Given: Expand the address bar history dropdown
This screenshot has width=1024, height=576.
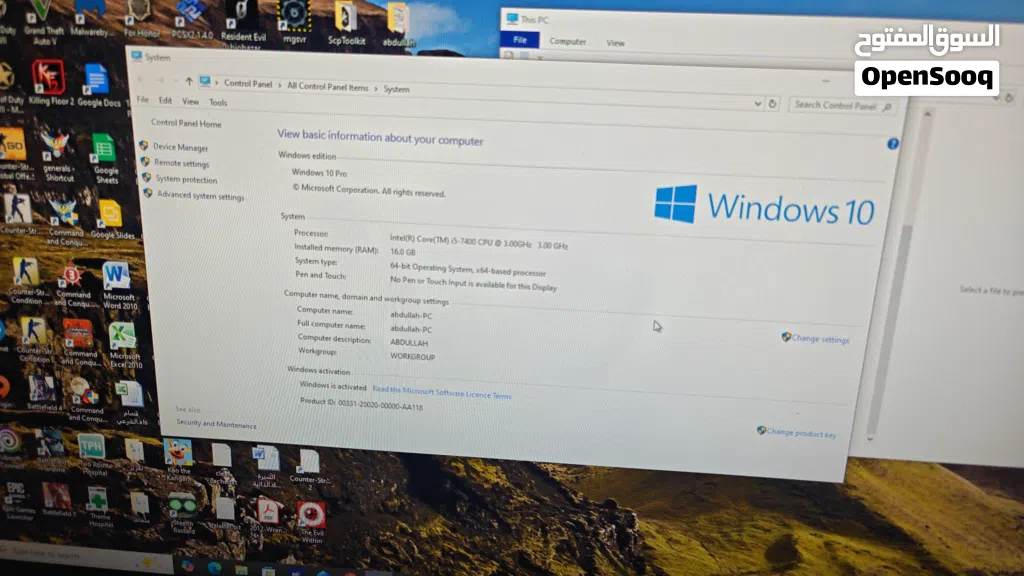Looking at the screenshot, I should 758,103.
